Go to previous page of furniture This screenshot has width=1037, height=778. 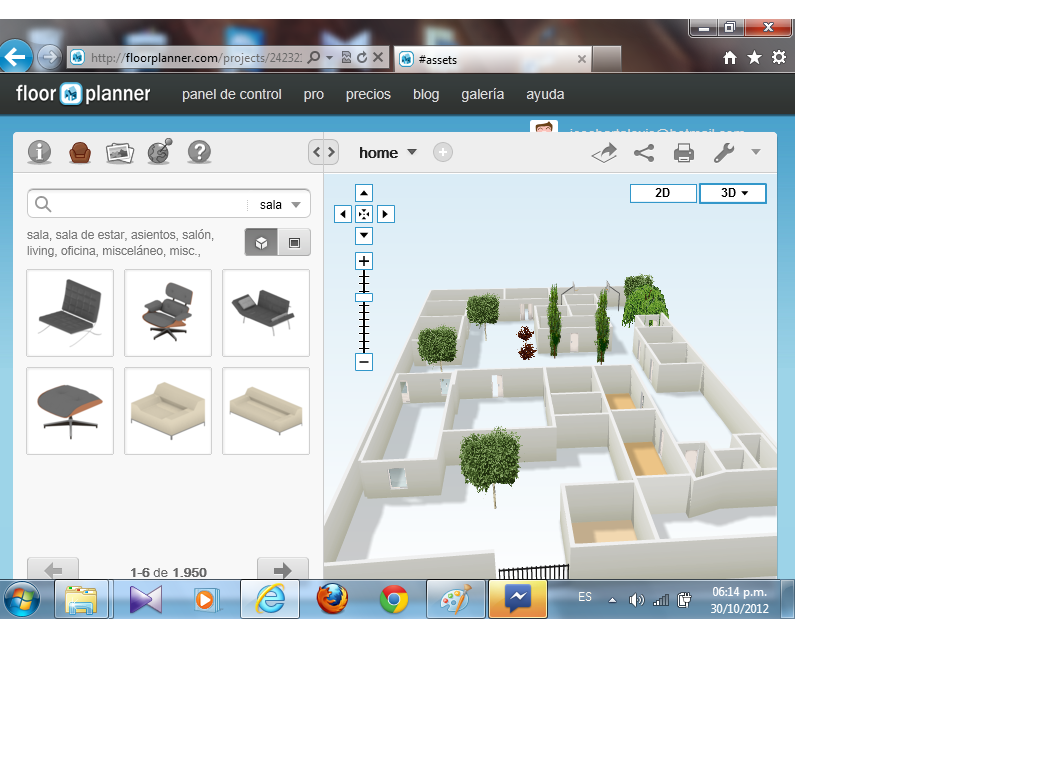coord(53,569)
